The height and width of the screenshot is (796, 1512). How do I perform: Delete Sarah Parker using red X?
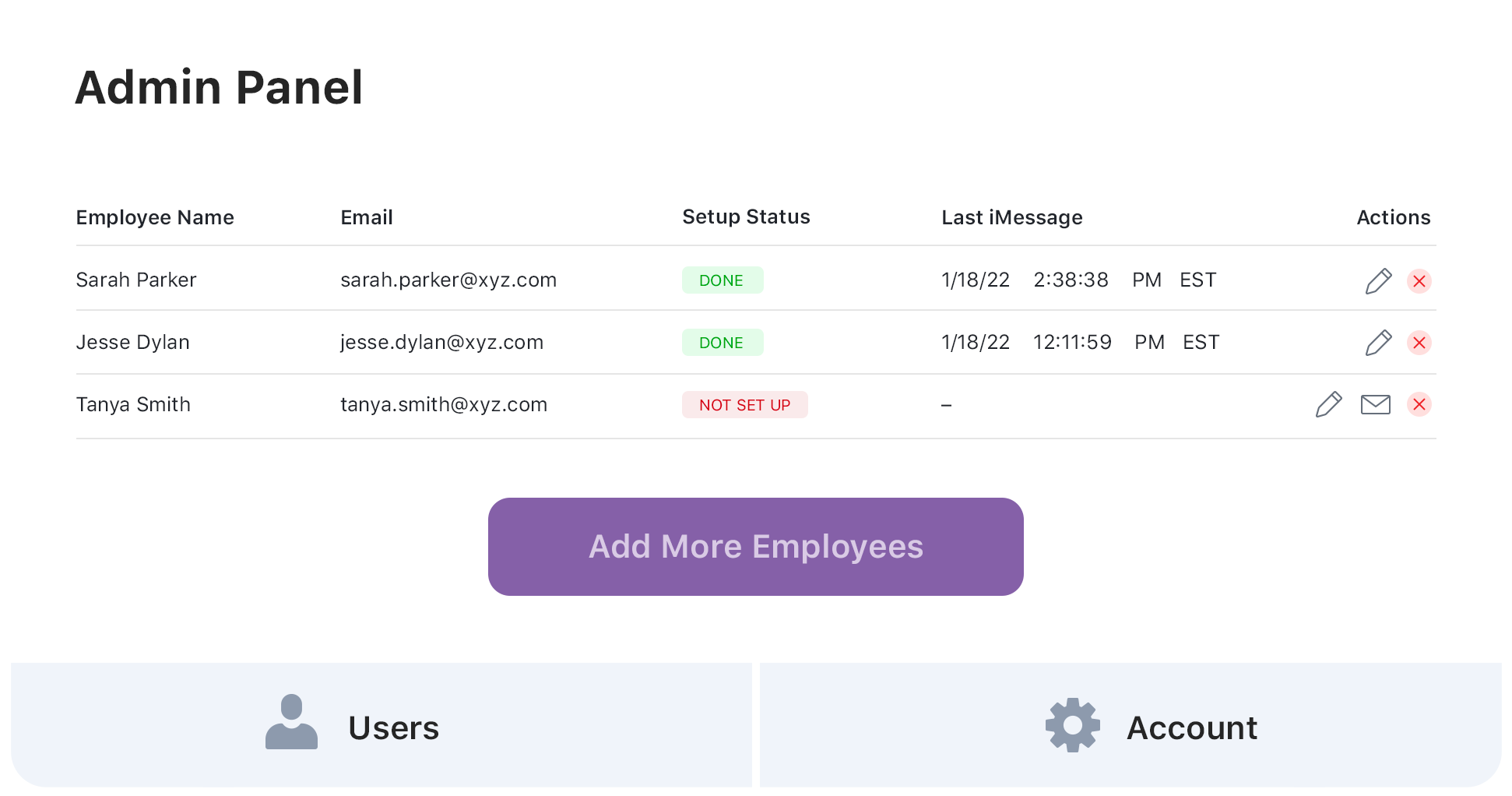pyautogui.click(x=1419, y=280)
